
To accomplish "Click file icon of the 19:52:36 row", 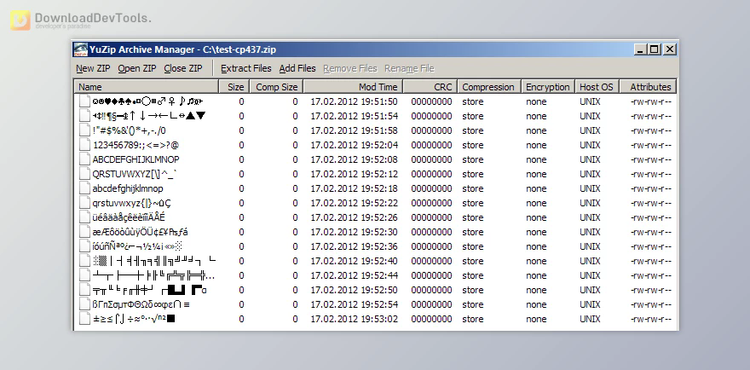I will click(x=85, y=246).
